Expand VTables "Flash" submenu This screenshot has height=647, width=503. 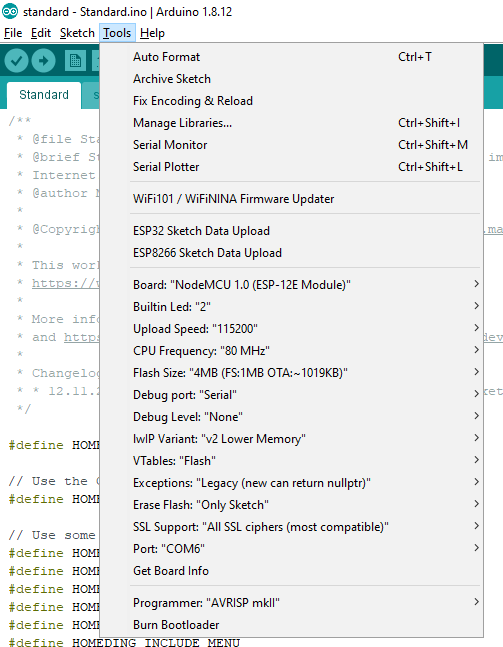tap(291, 460)
